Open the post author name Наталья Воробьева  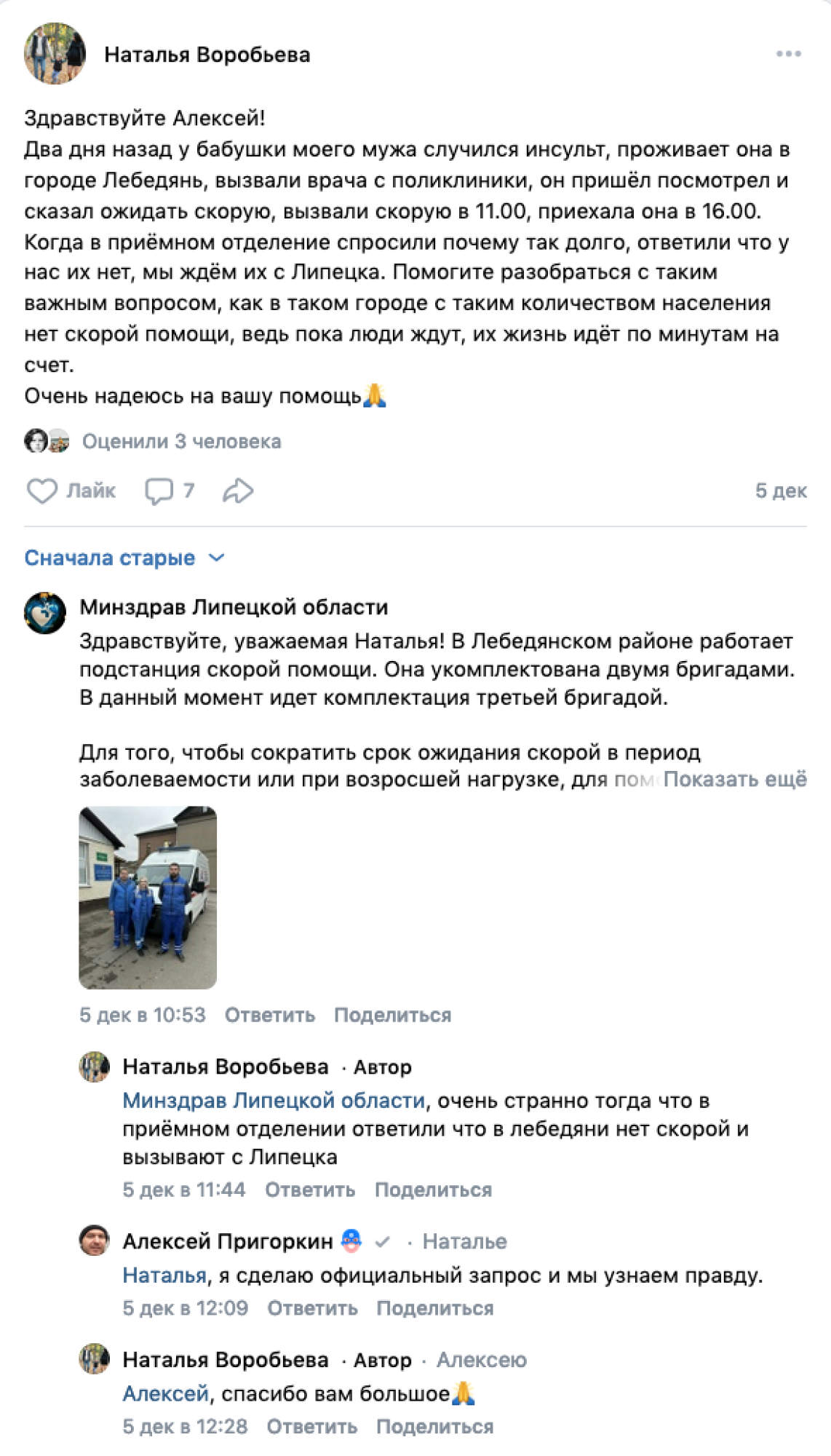(x=207, y=55)
